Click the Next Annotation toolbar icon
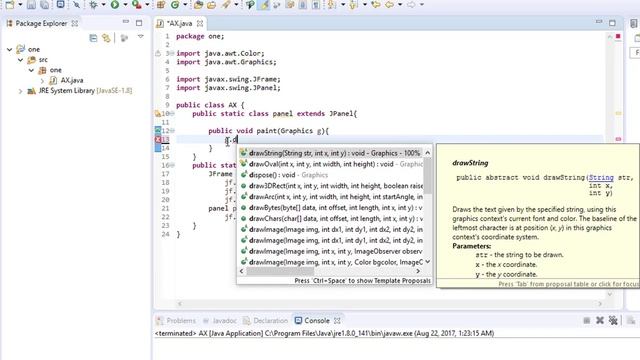The height and width of the screenshot is (360, 640). pos(331,4)
